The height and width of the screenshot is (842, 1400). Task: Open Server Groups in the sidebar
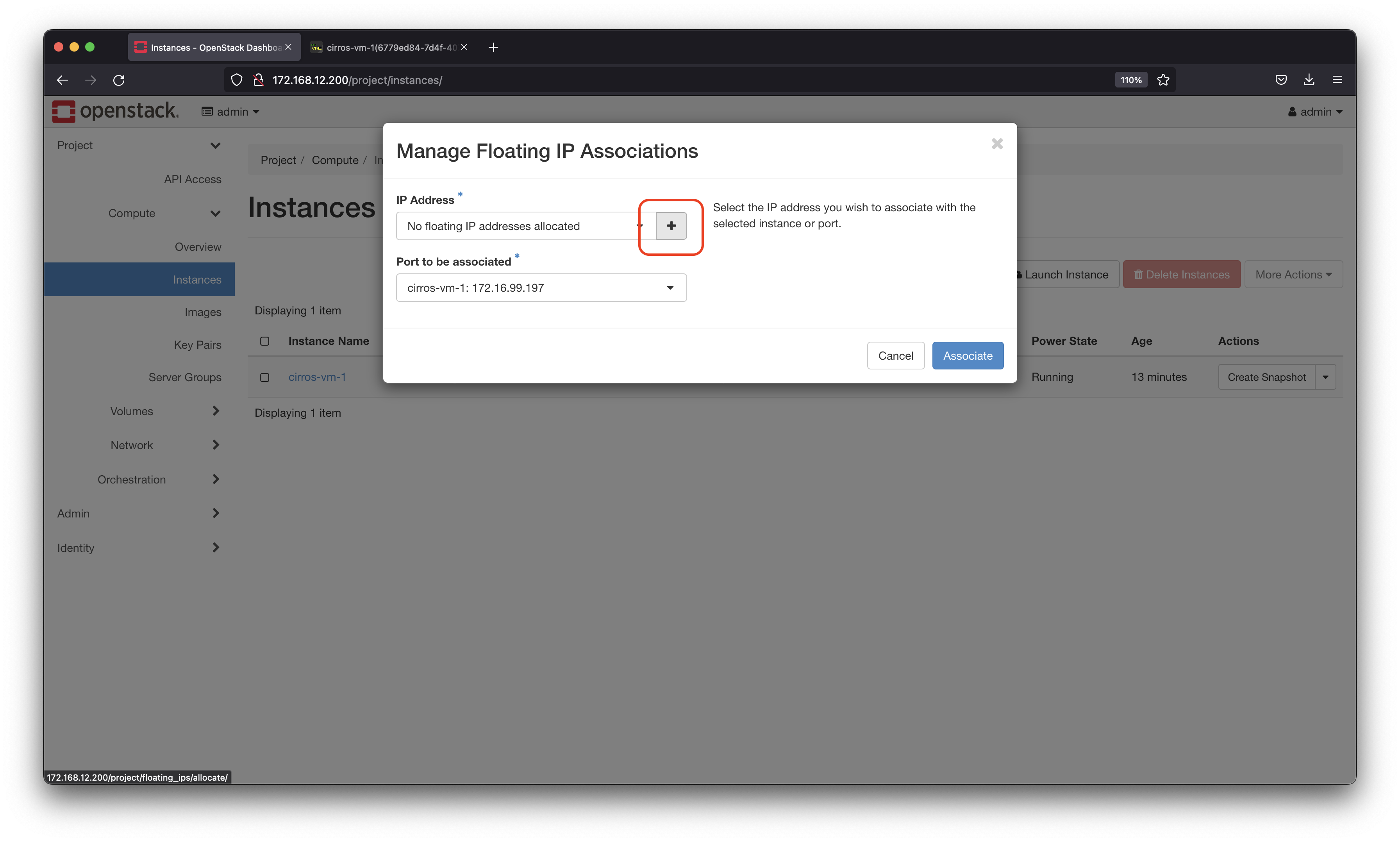(184, 377)
